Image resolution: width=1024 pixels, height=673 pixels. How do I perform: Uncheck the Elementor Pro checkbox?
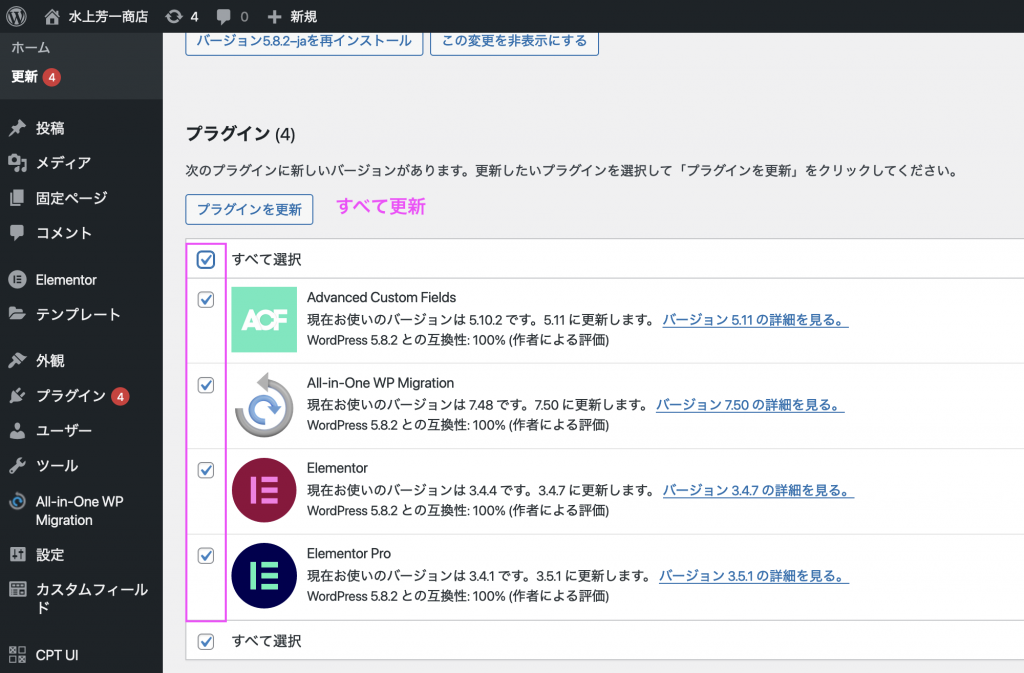click(x=206, y=556)
